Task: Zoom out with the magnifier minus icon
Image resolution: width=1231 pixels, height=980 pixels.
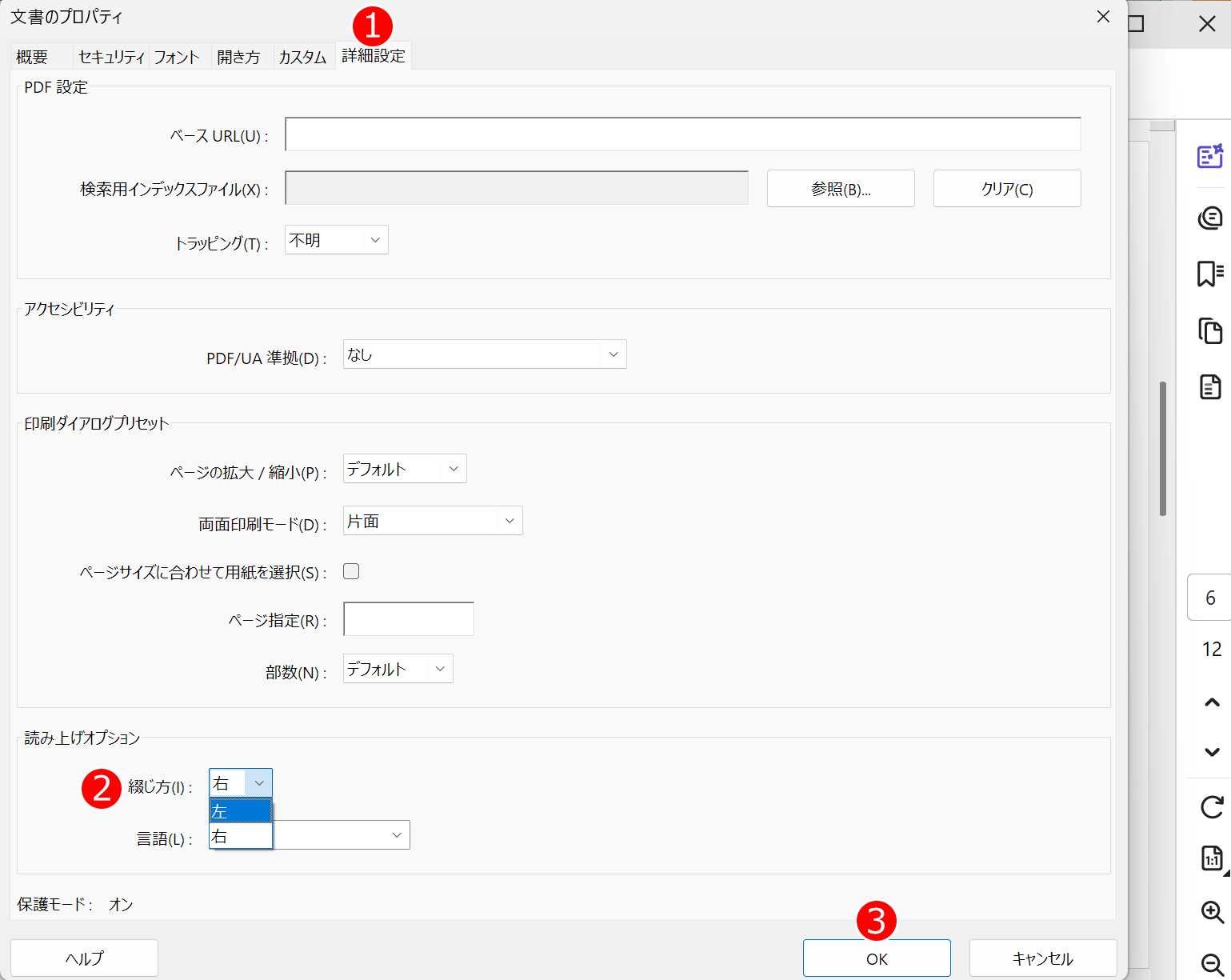Action: 1212,963
